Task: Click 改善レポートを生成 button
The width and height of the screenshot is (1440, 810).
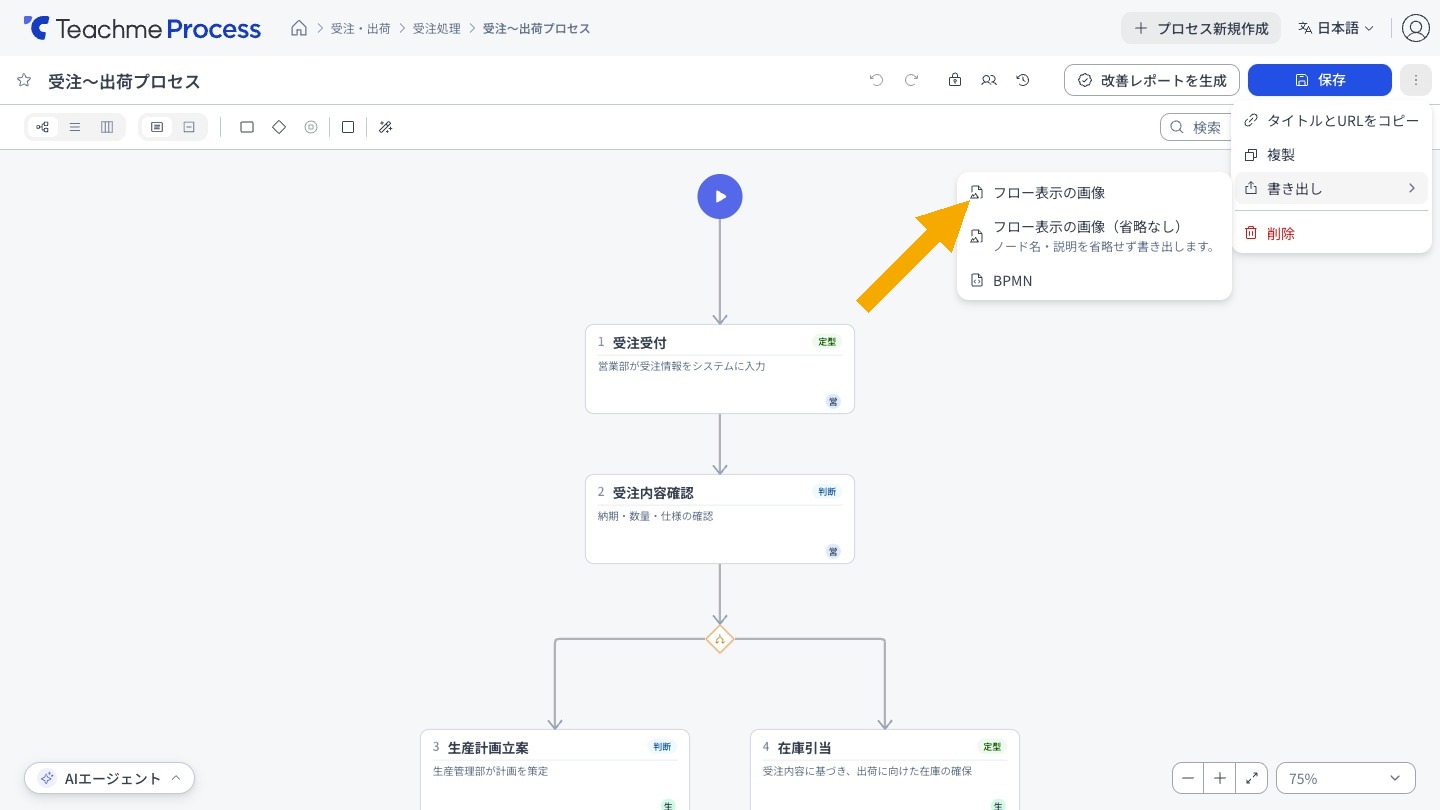Action: coord(1152,80)
